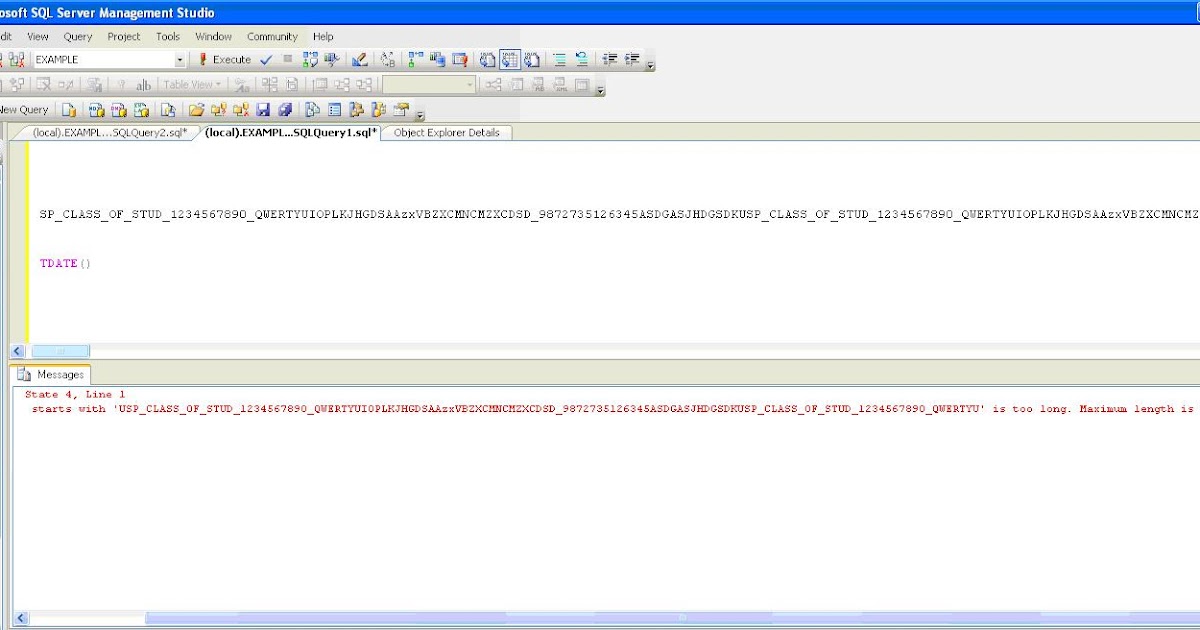Analyze query in Database Engine Tuning Advisor
The width and height of the screenshot is (1200, 630).
pyautogui.click(x=331, y=59)
